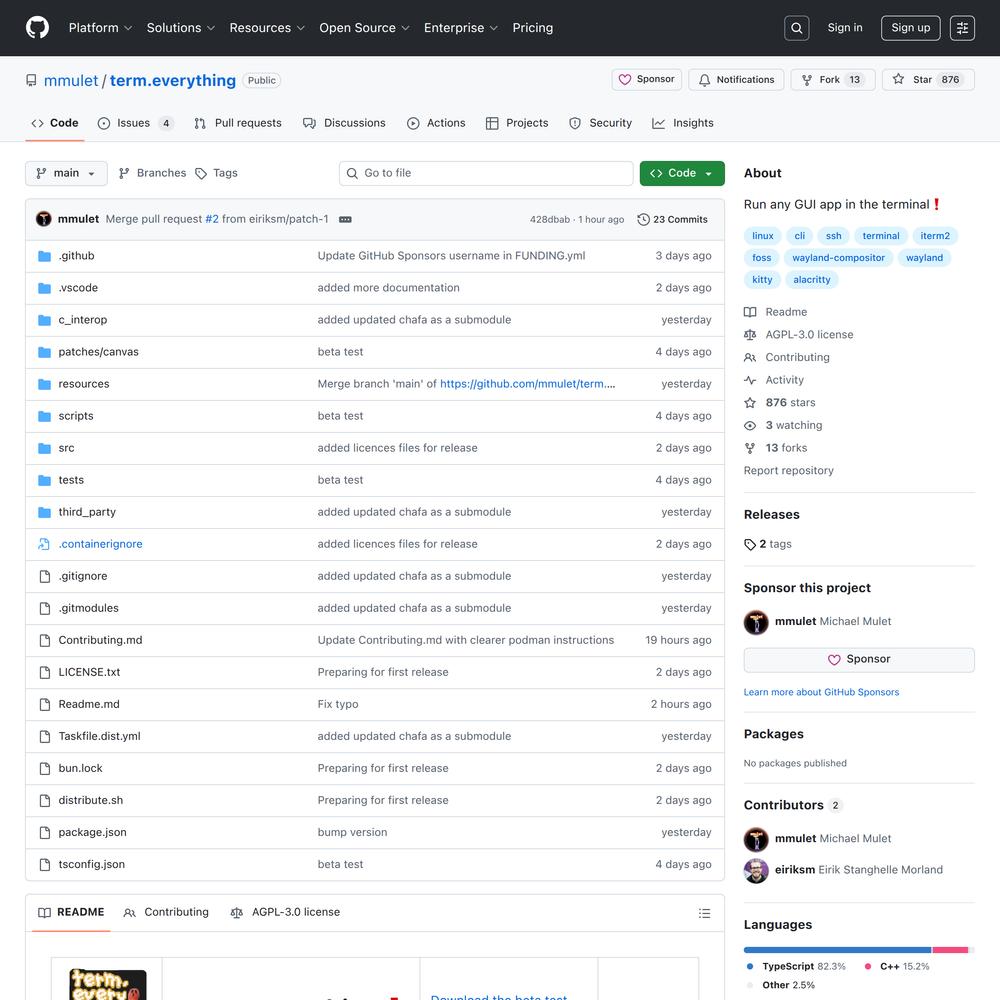Click eiriksm contributor avatar
The width and height of the screenshot is (1000, 1000).
click(x=756, y=870)
